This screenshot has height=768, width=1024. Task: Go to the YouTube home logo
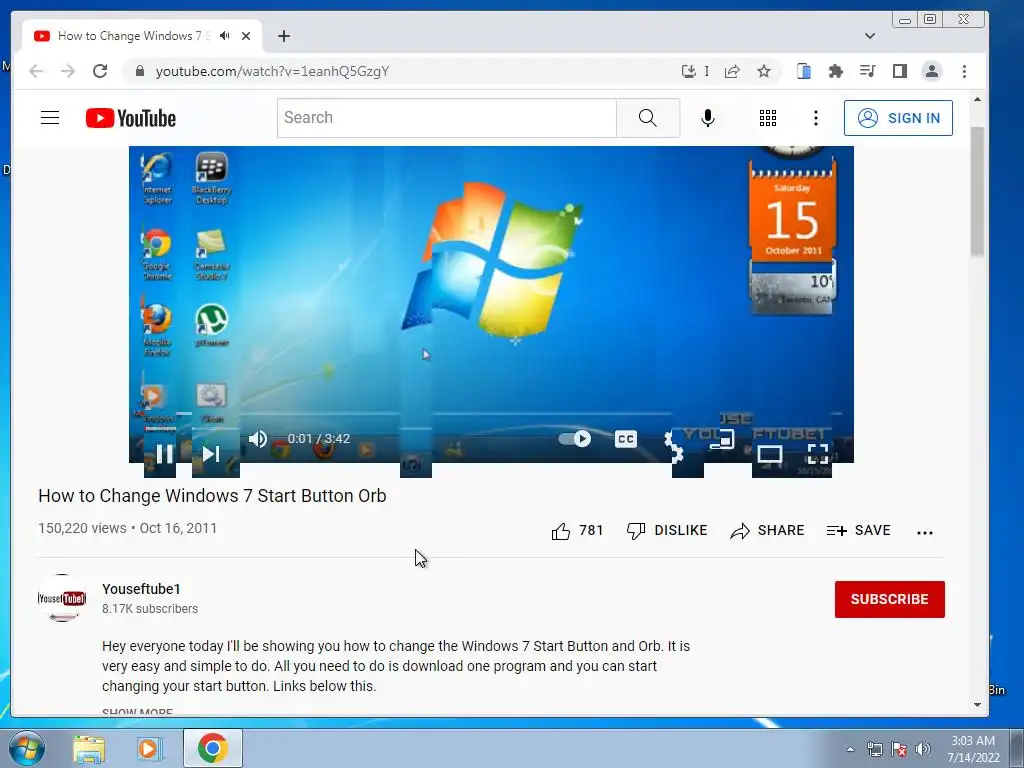(x=131, y=118)
